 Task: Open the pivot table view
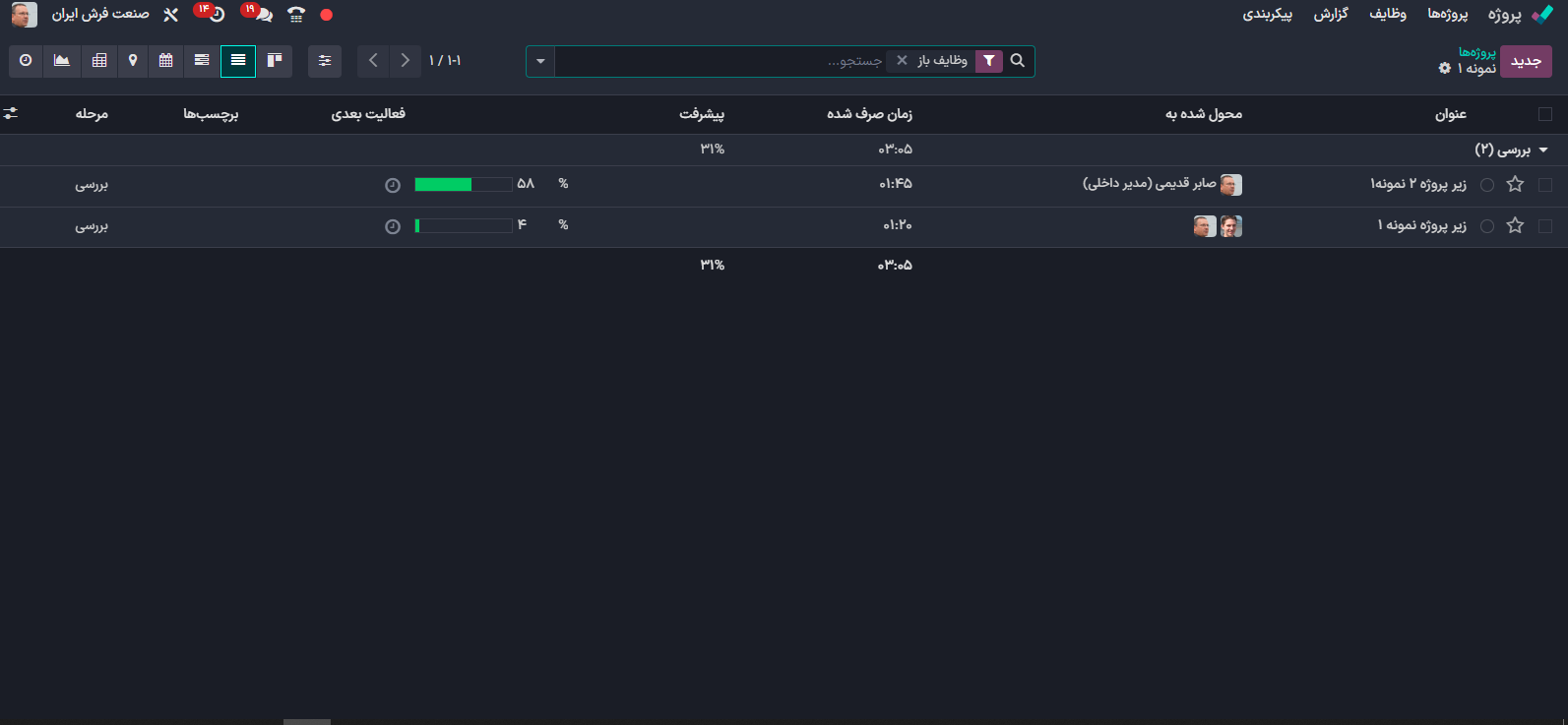click(99, 61)
